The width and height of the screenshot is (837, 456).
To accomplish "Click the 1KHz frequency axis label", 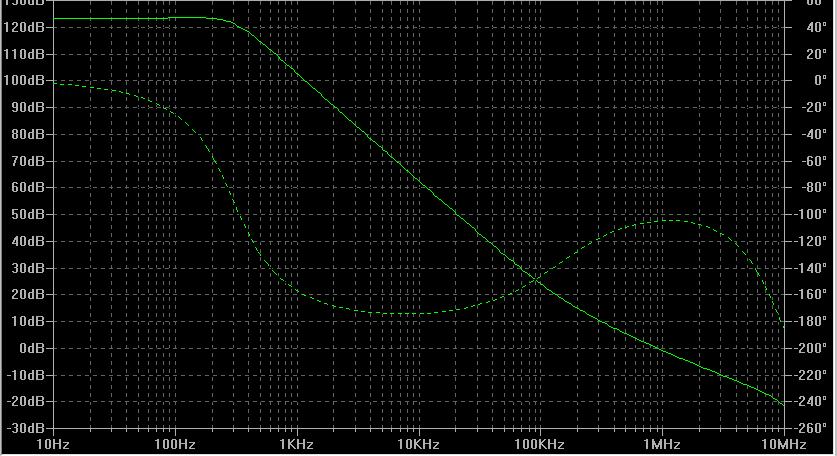I will 296,444.
